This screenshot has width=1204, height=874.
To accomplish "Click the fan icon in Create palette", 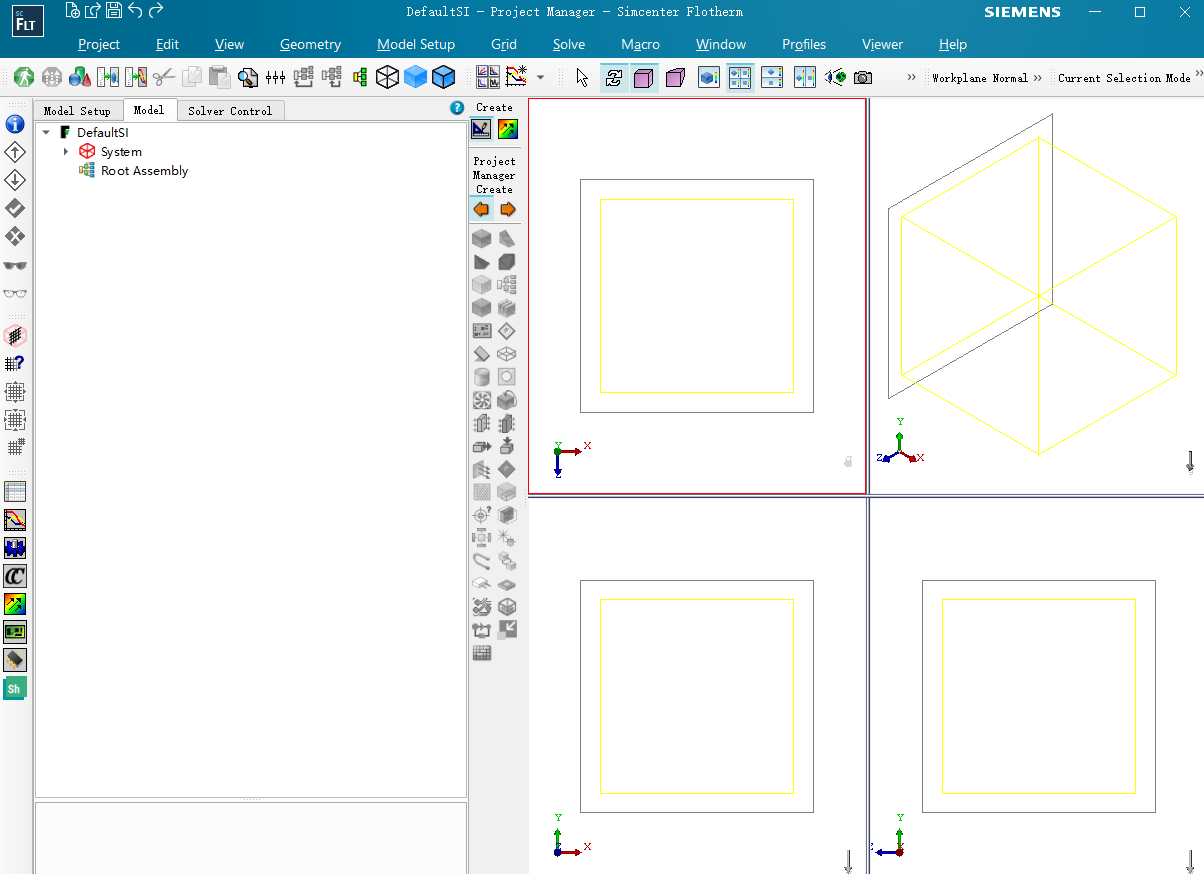I will click(x=481, y=400).
